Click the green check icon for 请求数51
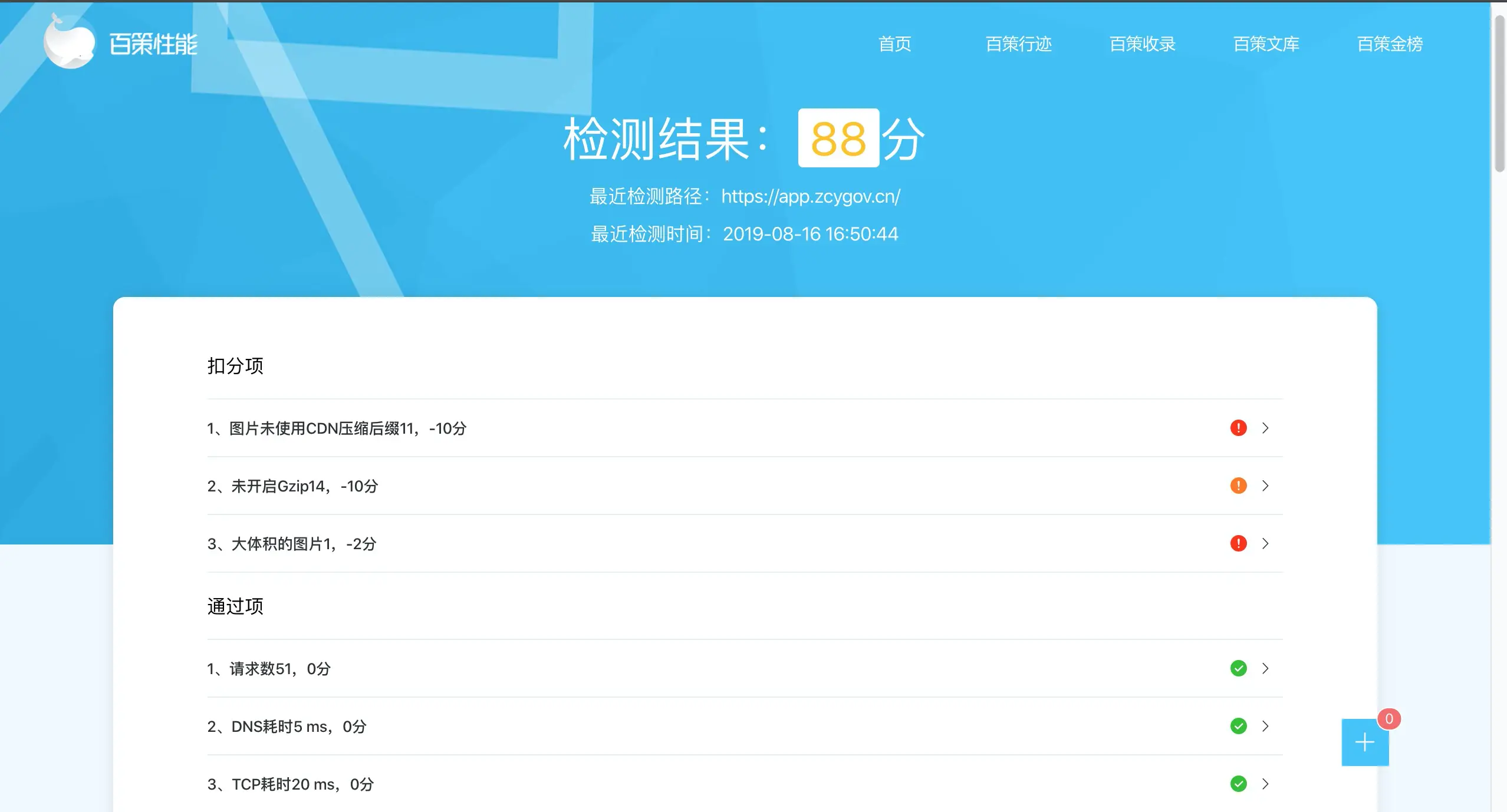Image resolution: width=1507 pixels, height=812 pixels. pyautogui.click(x=1238, y=668)
